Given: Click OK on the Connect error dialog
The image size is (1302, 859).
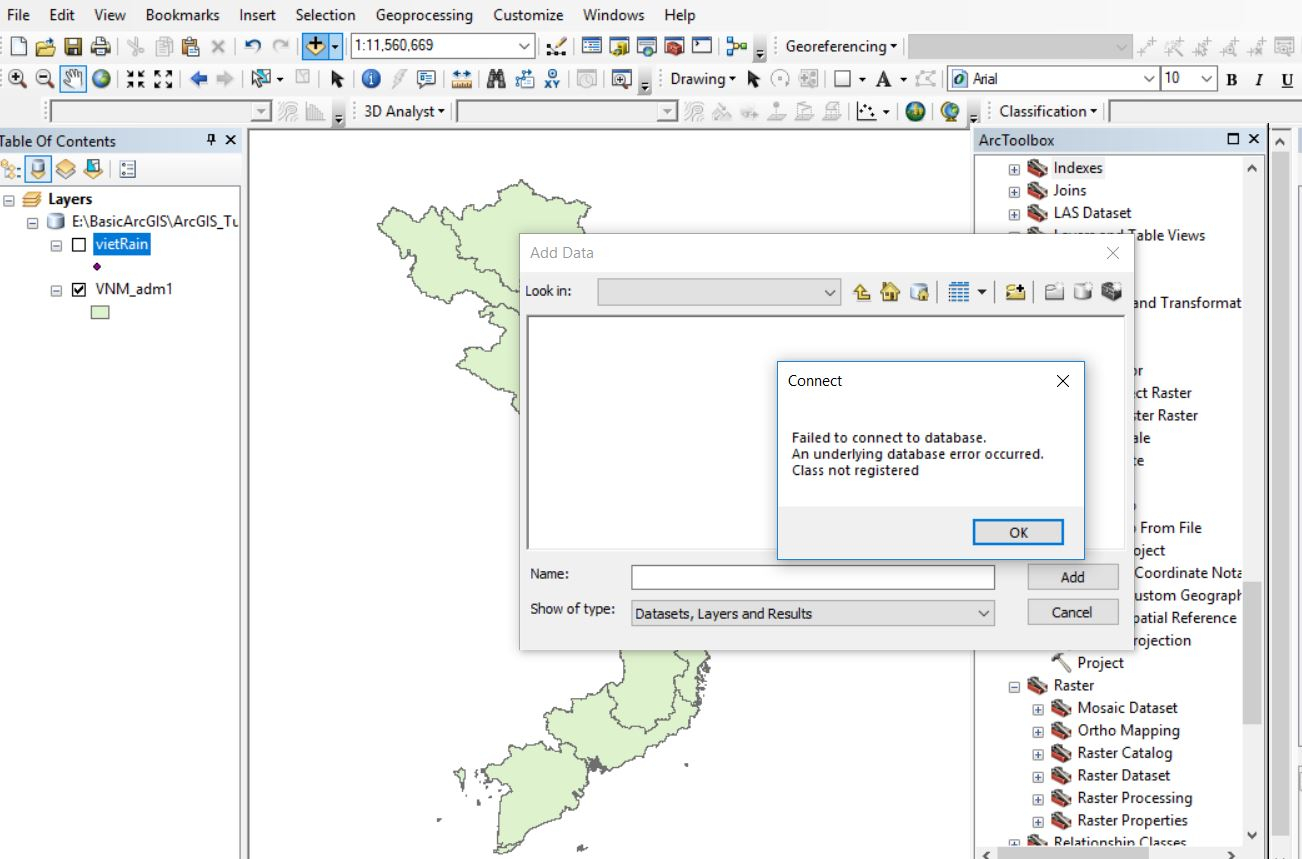Looking at the screenshot, I should click(1017, 532).
